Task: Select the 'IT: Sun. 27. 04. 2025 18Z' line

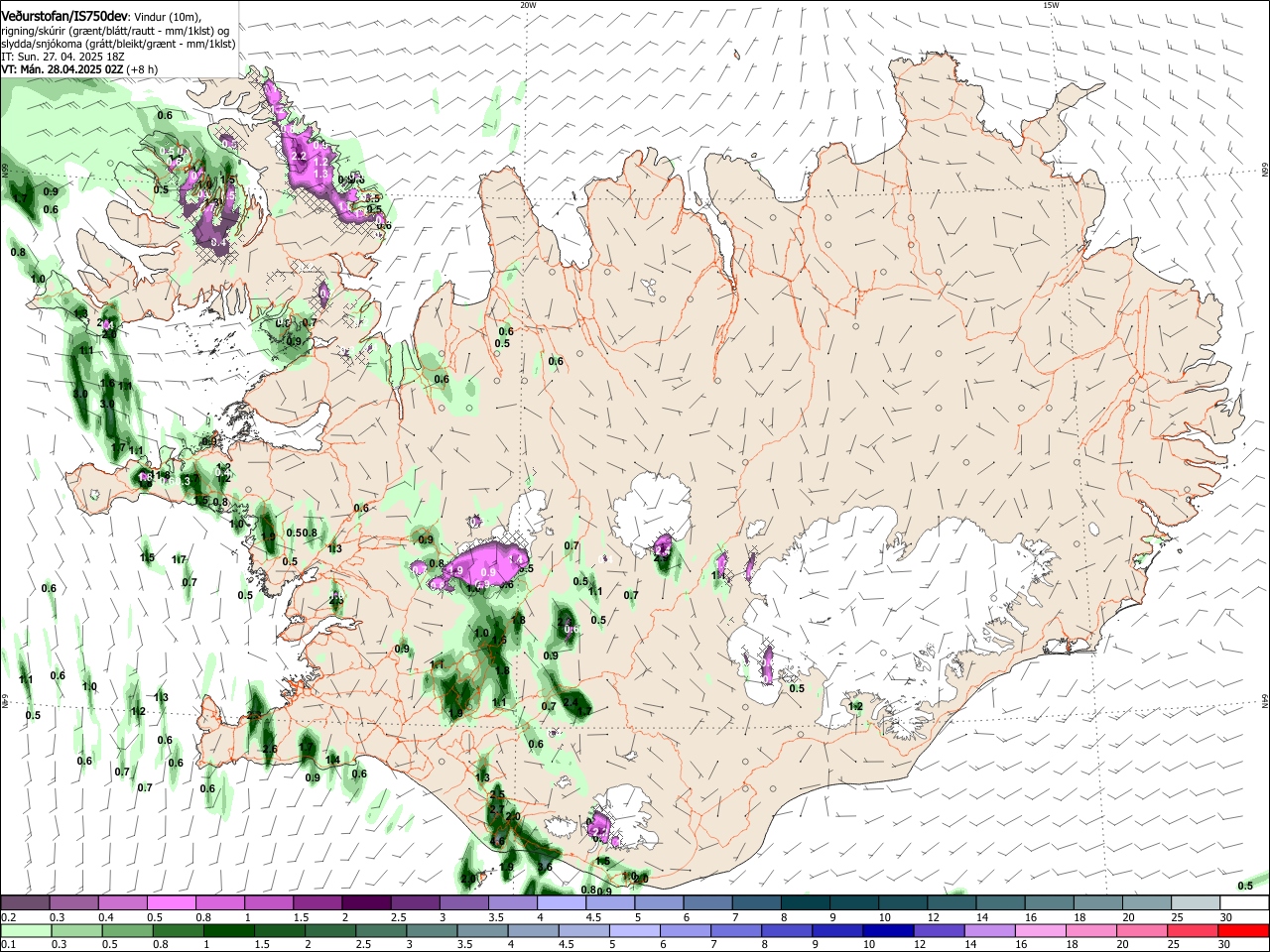Action: coord(63,57)
